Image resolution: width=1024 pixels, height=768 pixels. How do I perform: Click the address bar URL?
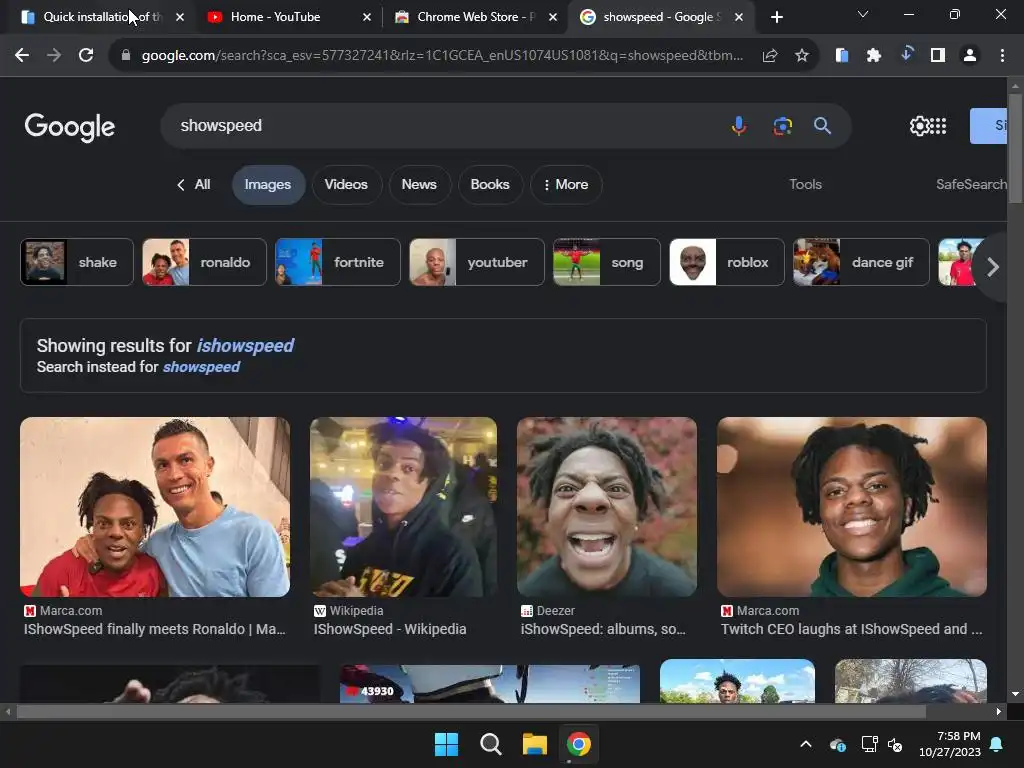pyautogui.click(x=442, y=56)
